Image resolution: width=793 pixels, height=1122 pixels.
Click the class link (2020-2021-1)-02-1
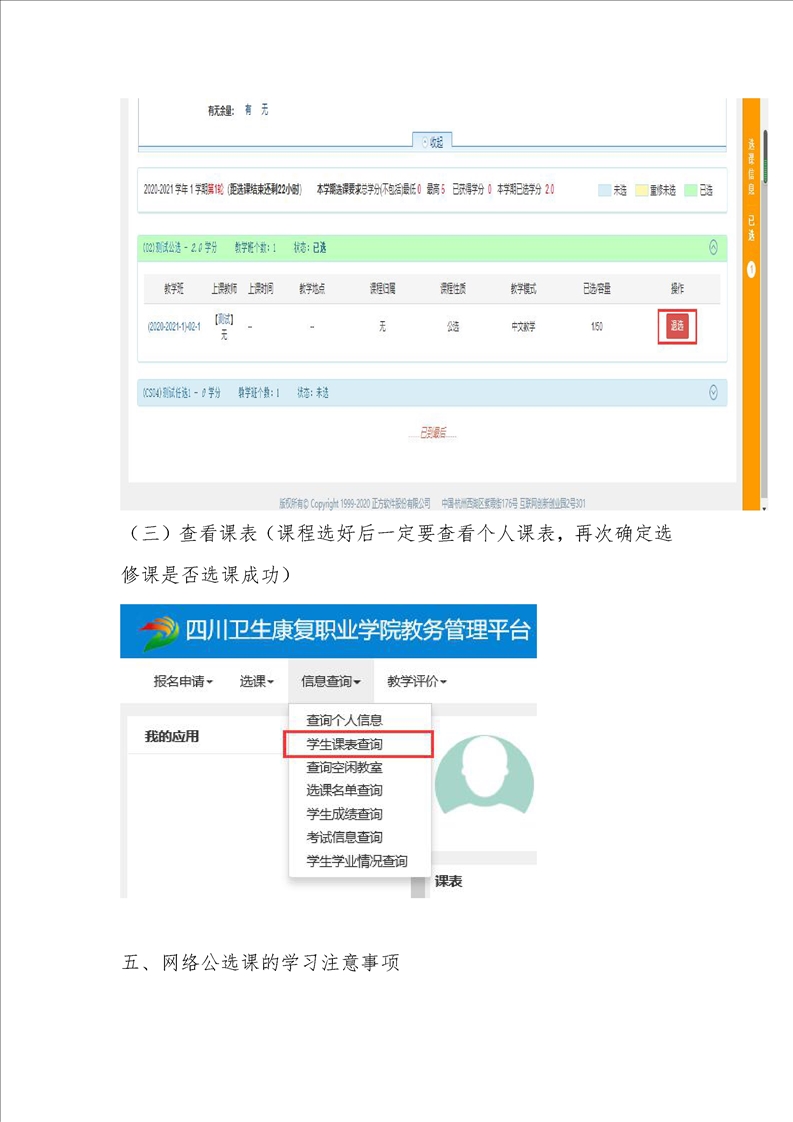tap(174, 326)
